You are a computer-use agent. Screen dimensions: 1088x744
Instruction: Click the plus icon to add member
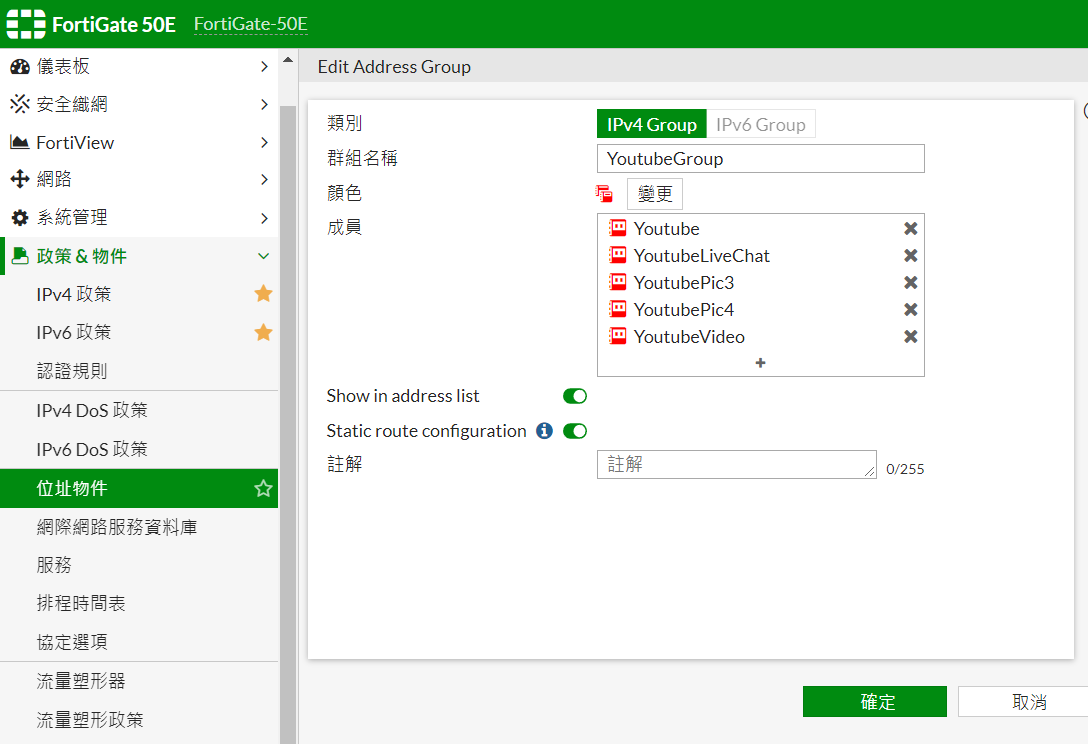click(x=760, y=363)
